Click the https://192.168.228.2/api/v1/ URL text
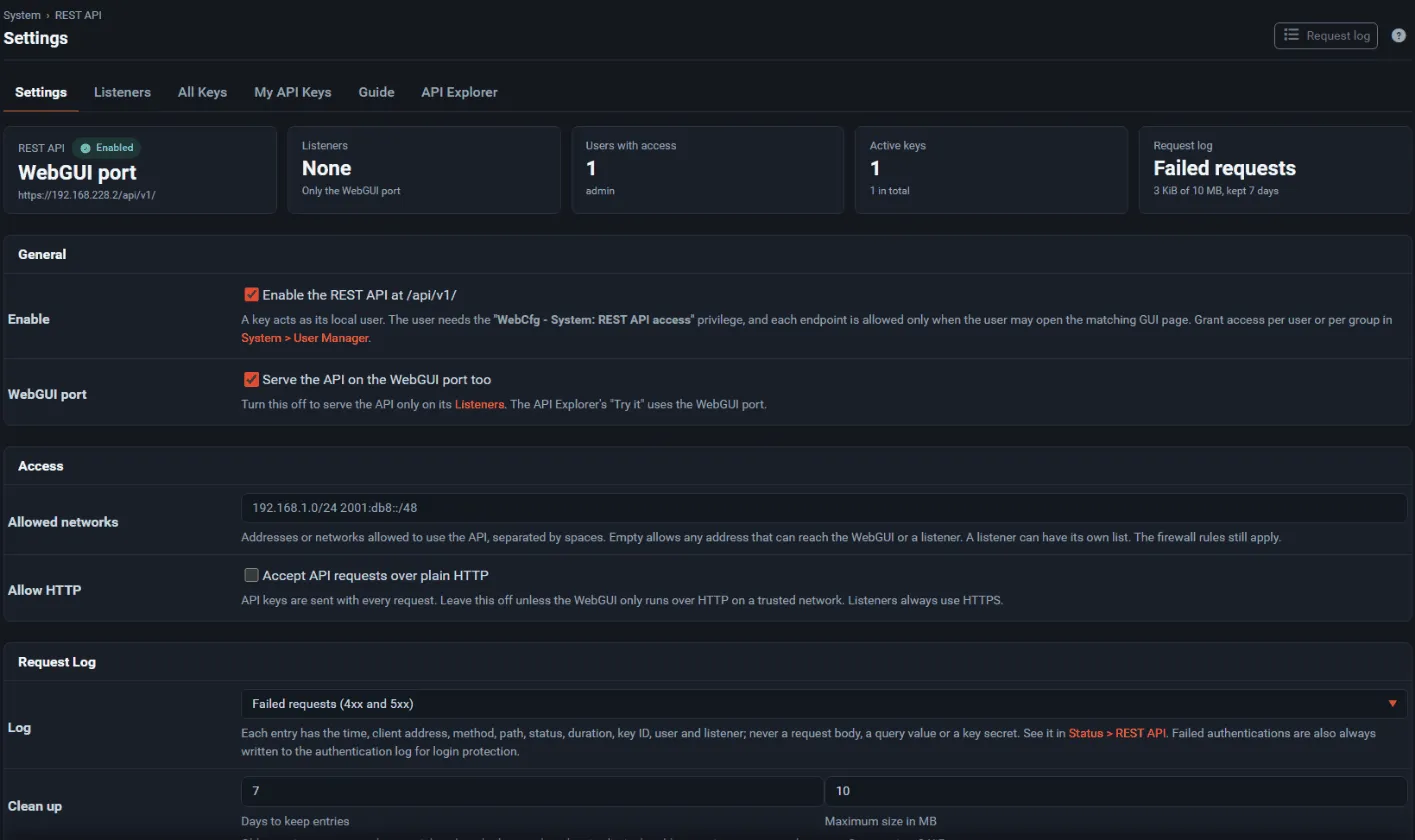The width and height of the screenshot is (1415, 840). click(x=87, y=195)
